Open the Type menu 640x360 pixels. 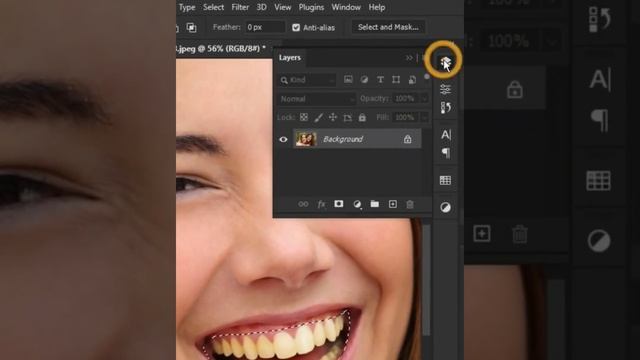click(x=187, y=7)
